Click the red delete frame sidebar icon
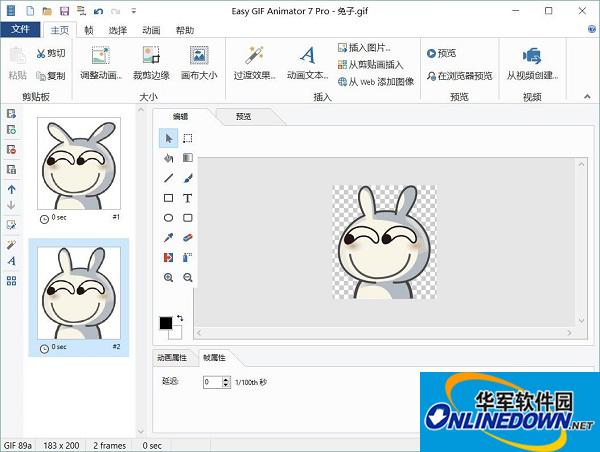Image resolution: width=600 pixels, height=452 pixels. pyautogui.click(x=11, y=150)
